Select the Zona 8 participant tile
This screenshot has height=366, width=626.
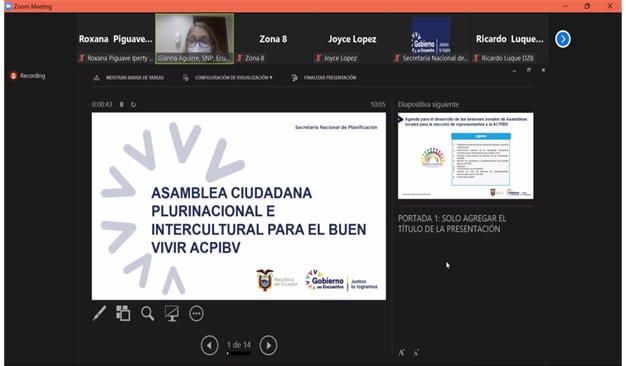coord(273,39)
